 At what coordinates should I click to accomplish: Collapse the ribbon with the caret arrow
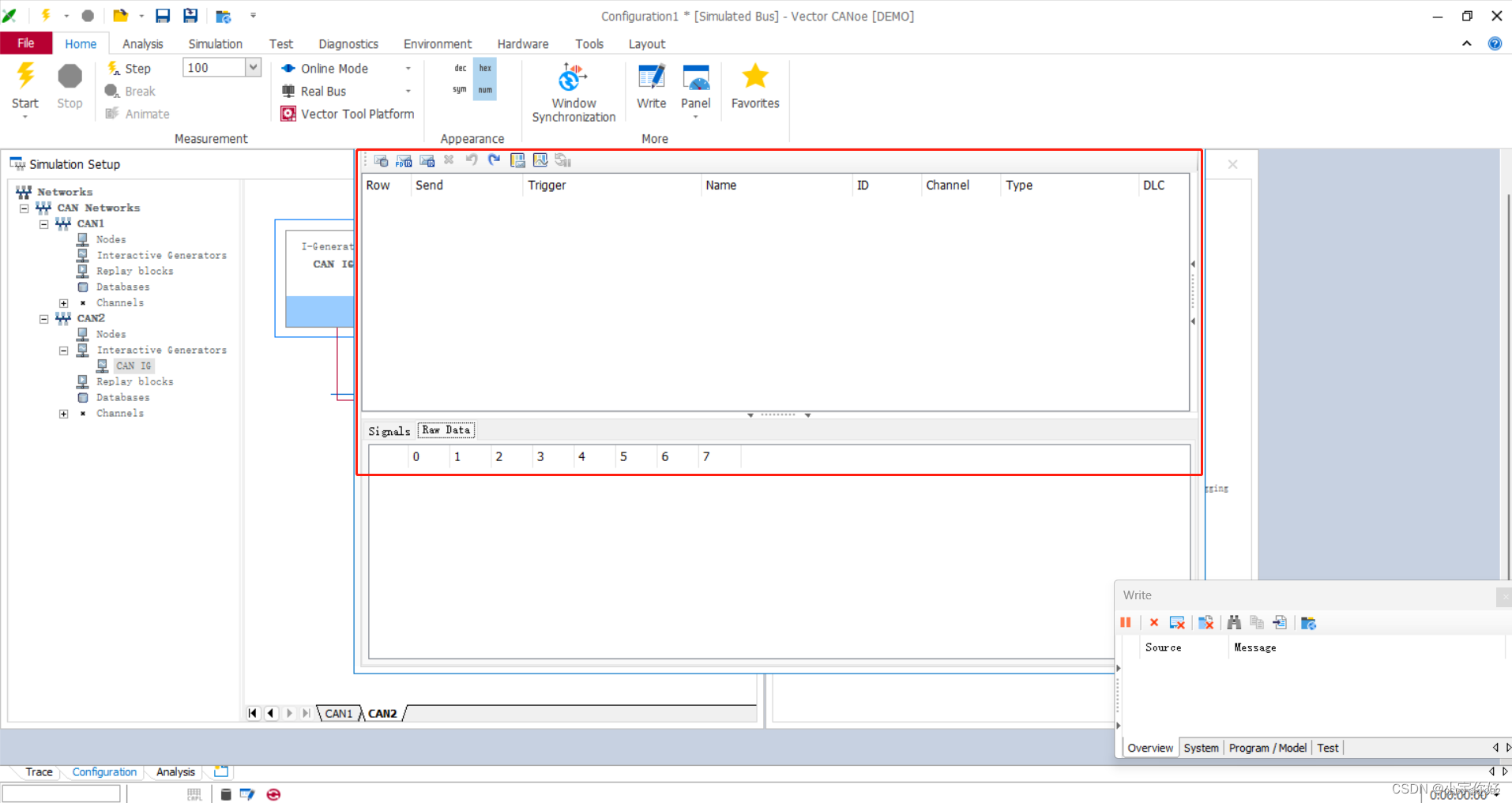pyautogui.click(x=1467, y=43)
